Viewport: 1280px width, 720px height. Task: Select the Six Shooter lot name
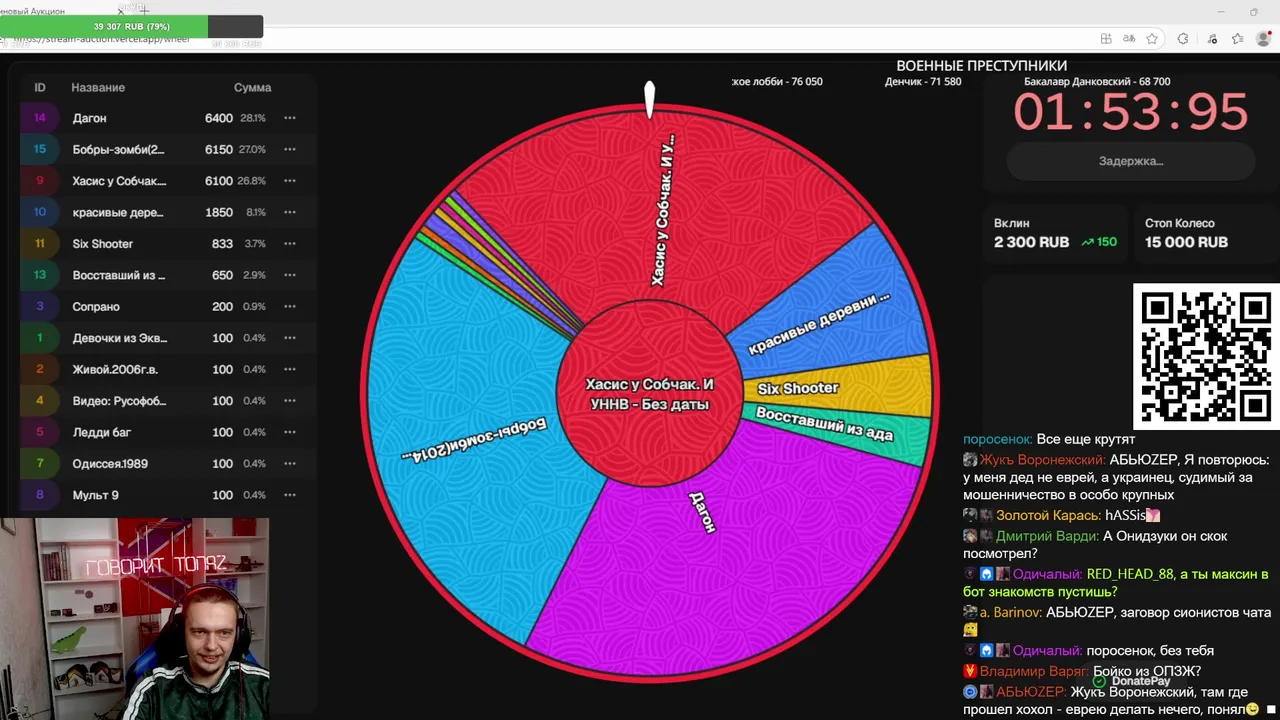click(x=102, y=244)
